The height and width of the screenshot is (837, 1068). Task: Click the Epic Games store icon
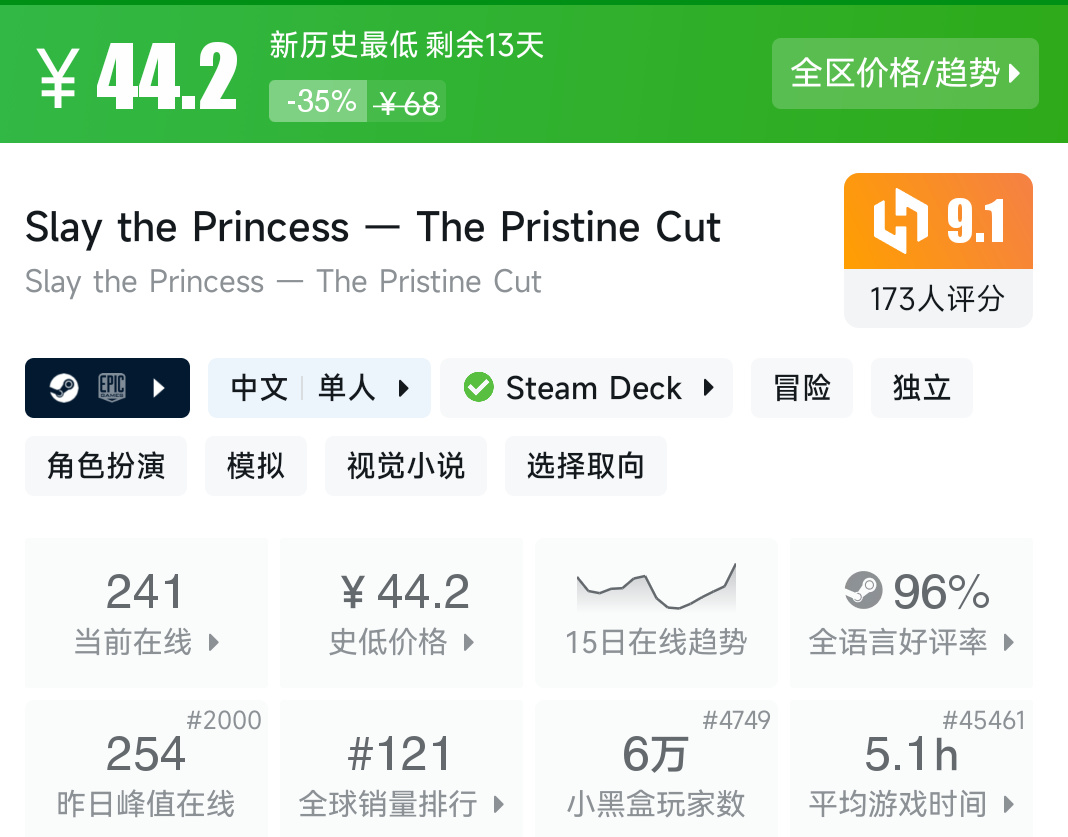(x=112, y=388)
